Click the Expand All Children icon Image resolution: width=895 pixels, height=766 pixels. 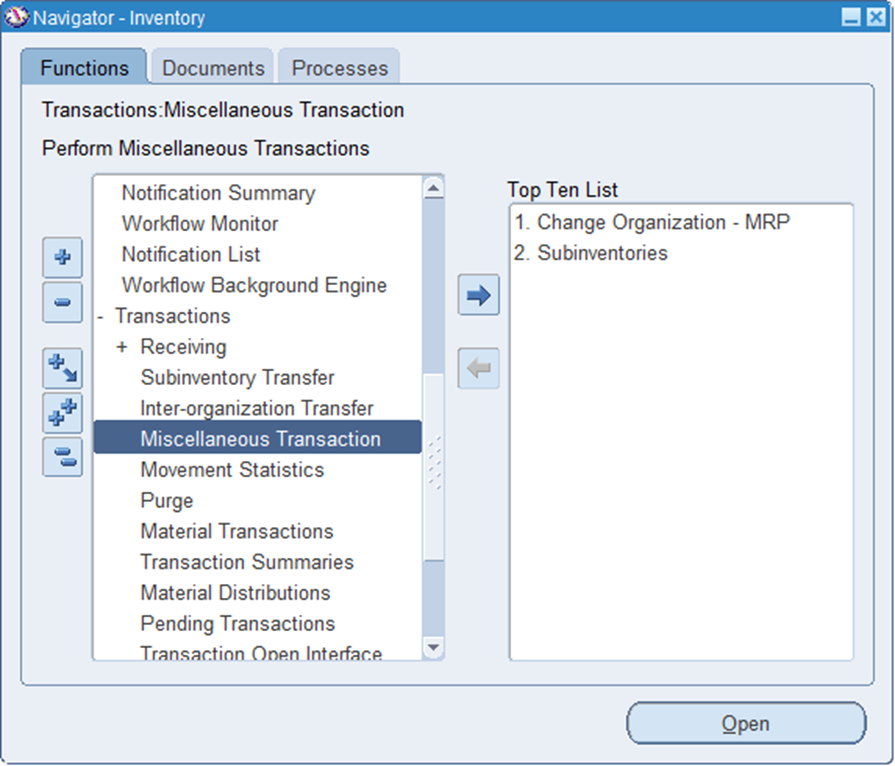(62, 368)
